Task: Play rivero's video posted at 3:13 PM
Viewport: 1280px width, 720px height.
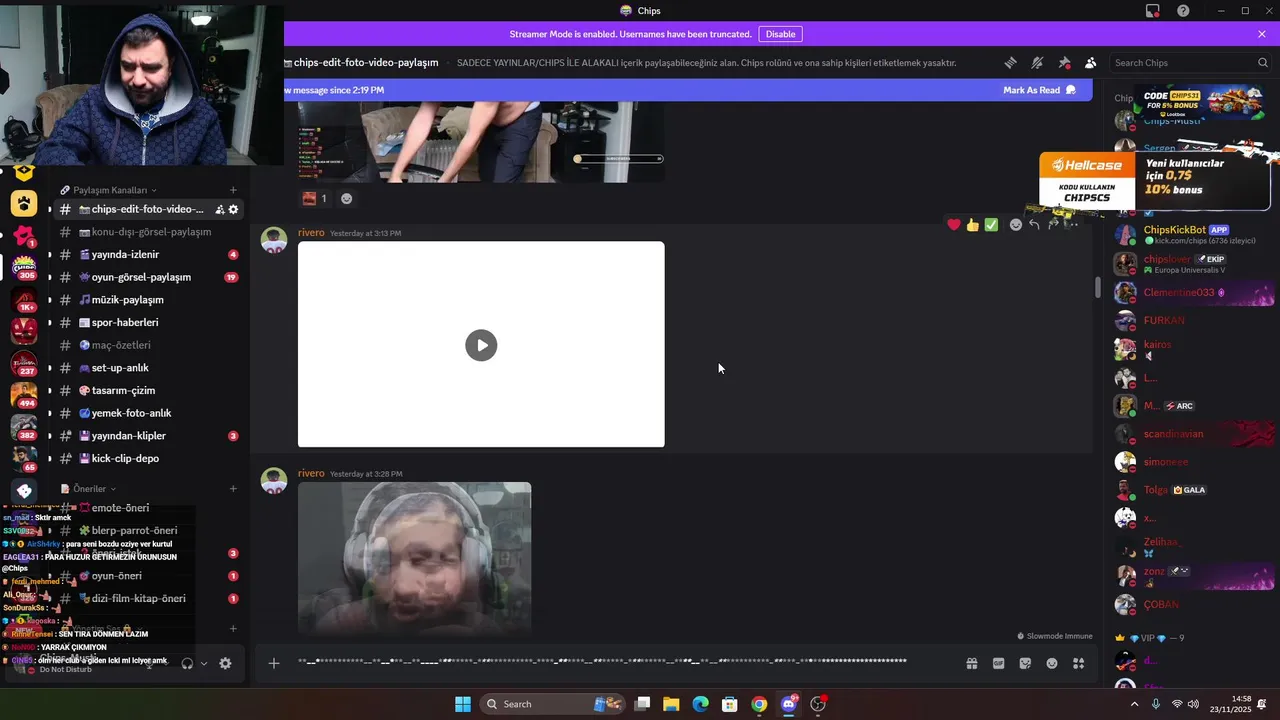Action: (x=481, y=345)
